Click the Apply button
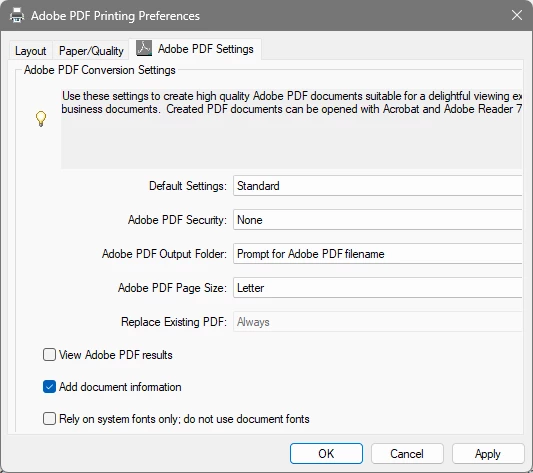This screenshot has width=533, height=473. (x=488, y=453)
